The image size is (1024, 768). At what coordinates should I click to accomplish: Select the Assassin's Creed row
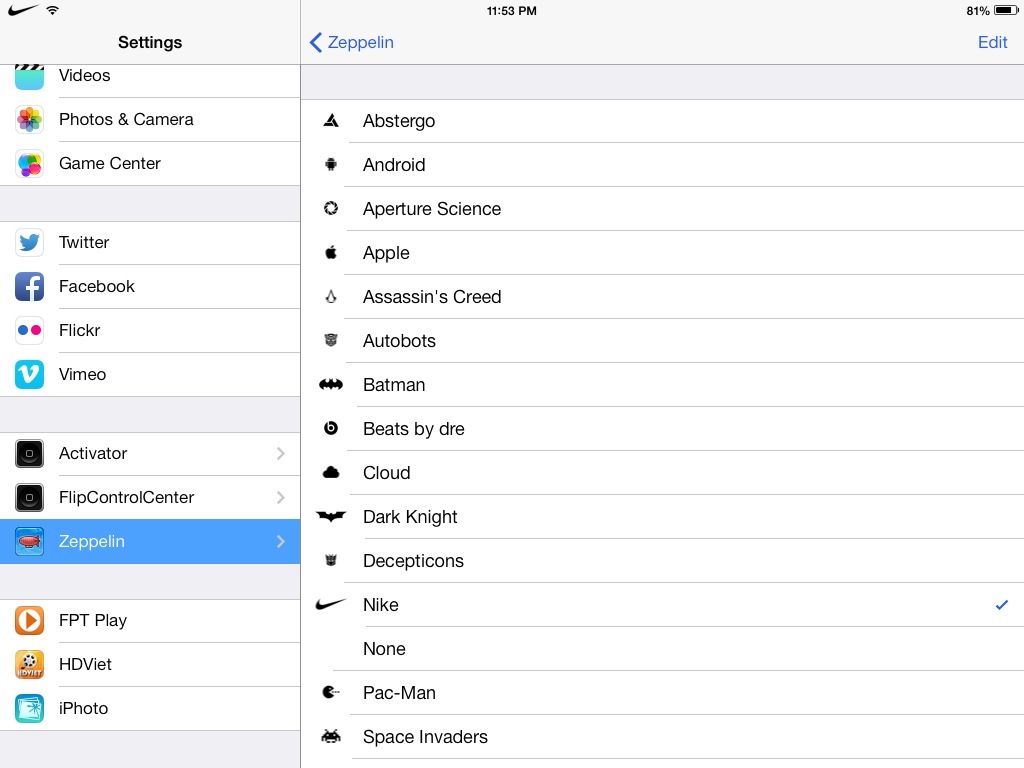(x=662, y=296)
